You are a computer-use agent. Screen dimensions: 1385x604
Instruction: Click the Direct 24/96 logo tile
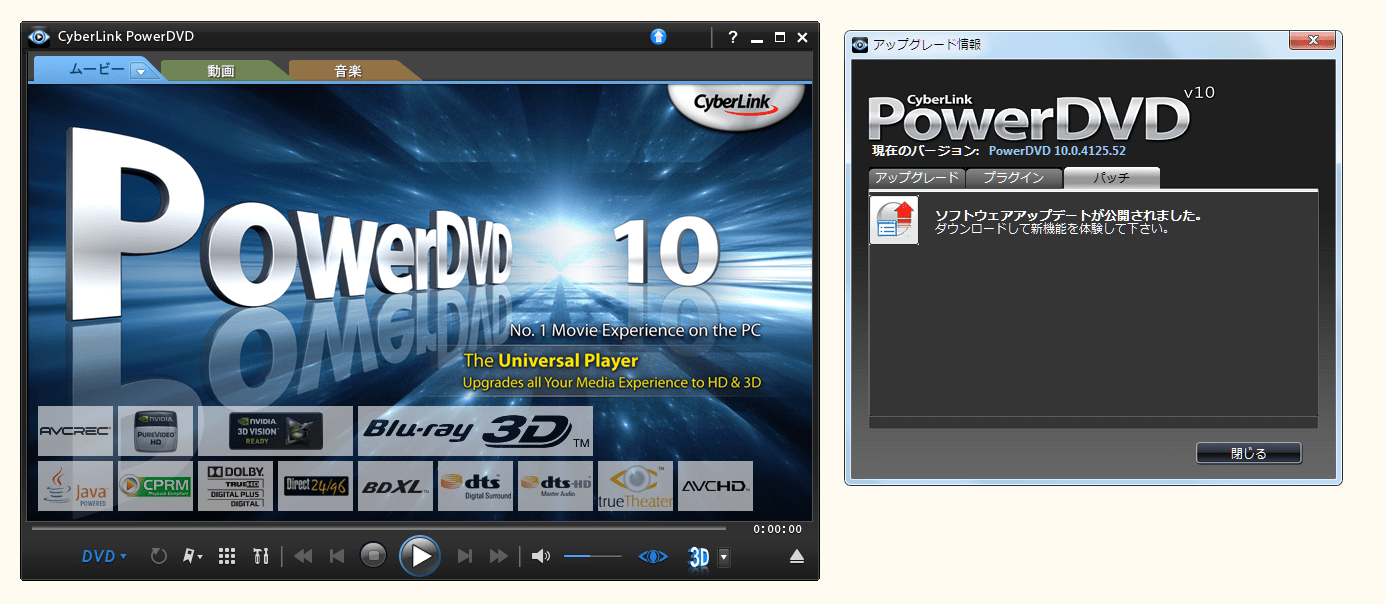(x=315, y=486)
